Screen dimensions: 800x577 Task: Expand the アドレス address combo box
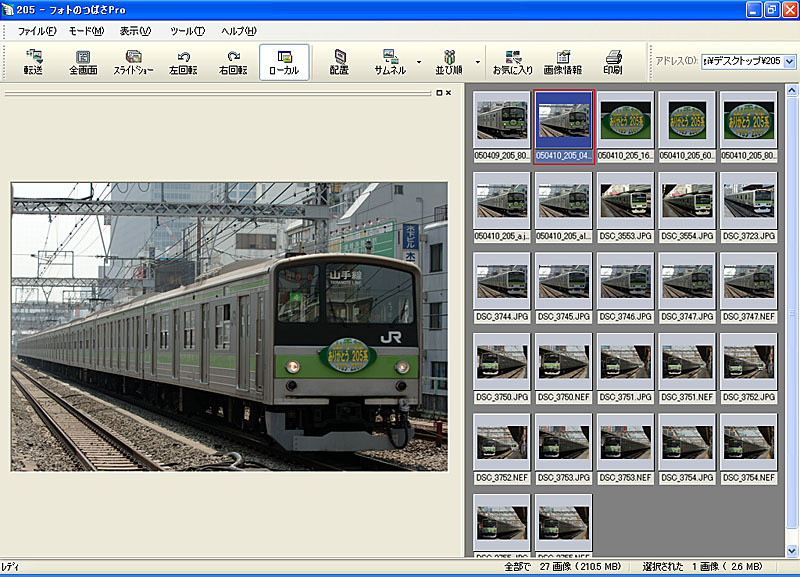tap(789, 62)
